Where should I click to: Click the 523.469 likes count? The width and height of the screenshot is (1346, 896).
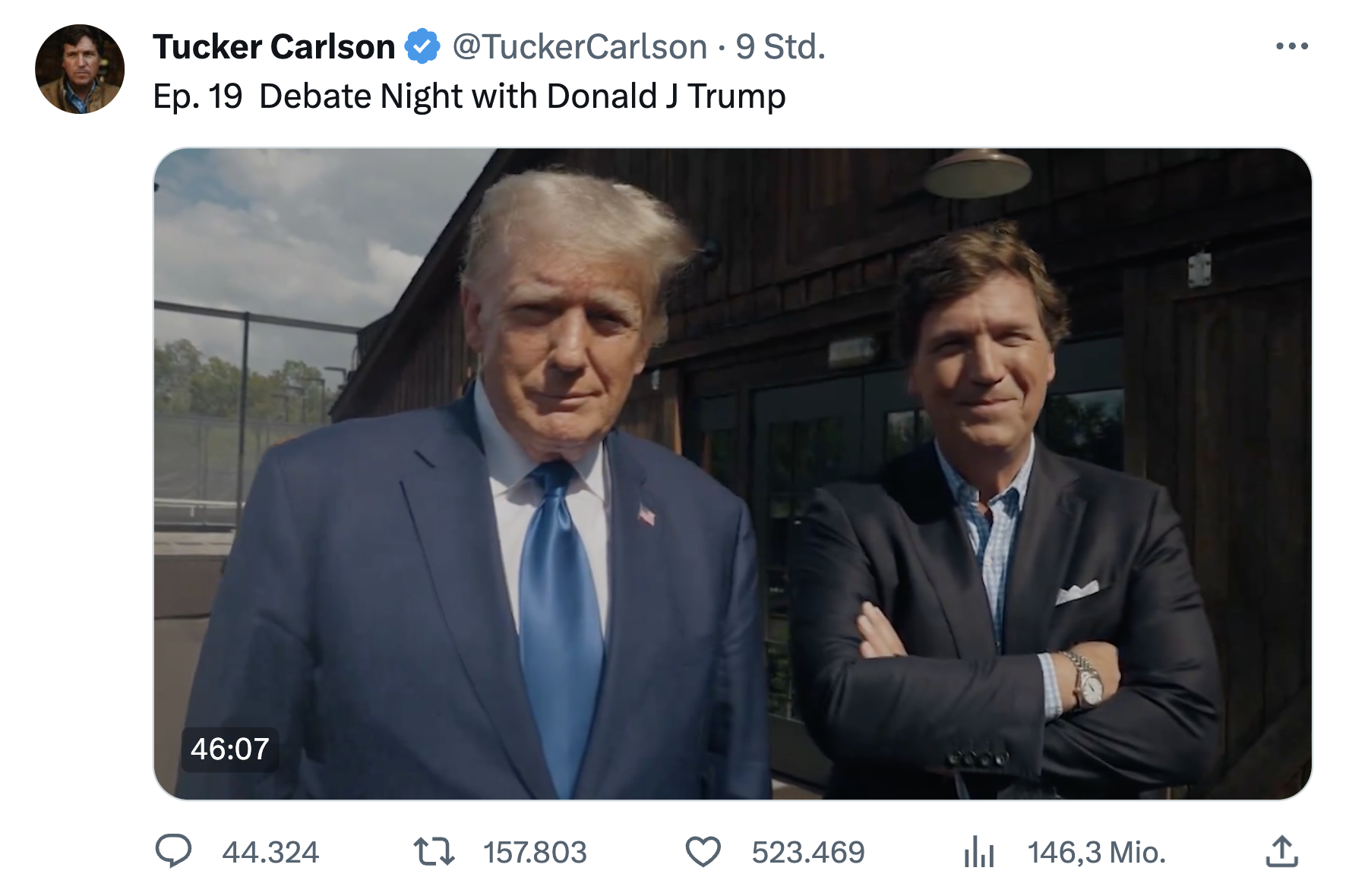click(808, 852)
